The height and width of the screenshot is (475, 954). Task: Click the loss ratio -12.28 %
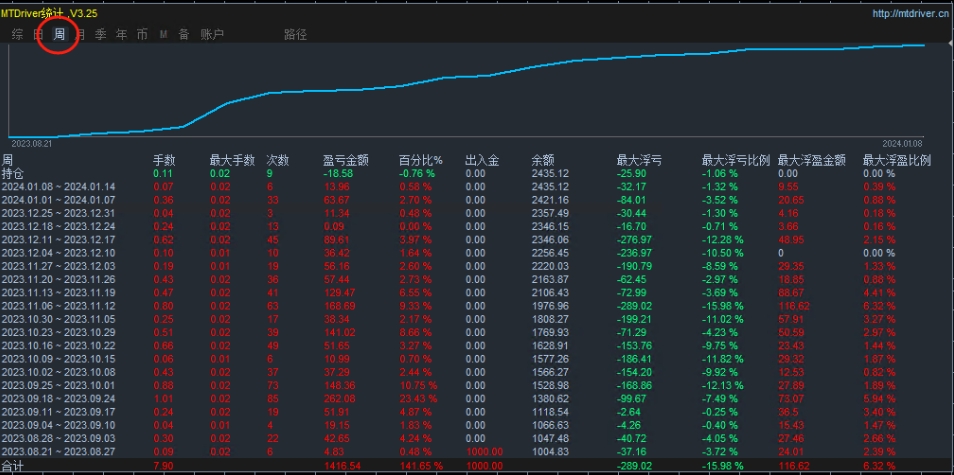pos(723,239)
